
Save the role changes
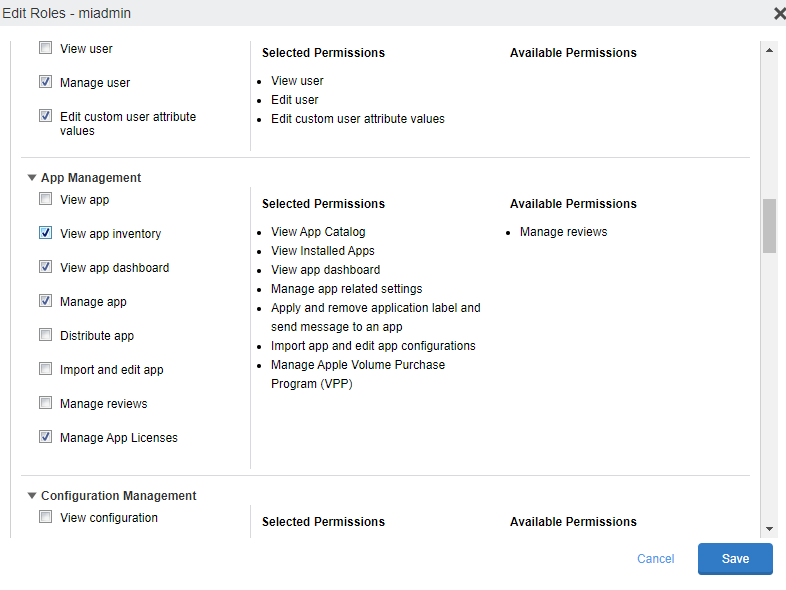[735, 559]
